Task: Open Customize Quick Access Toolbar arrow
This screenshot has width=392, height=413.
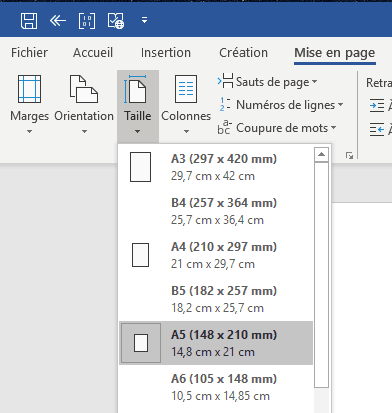Action: tap(144, 20)
